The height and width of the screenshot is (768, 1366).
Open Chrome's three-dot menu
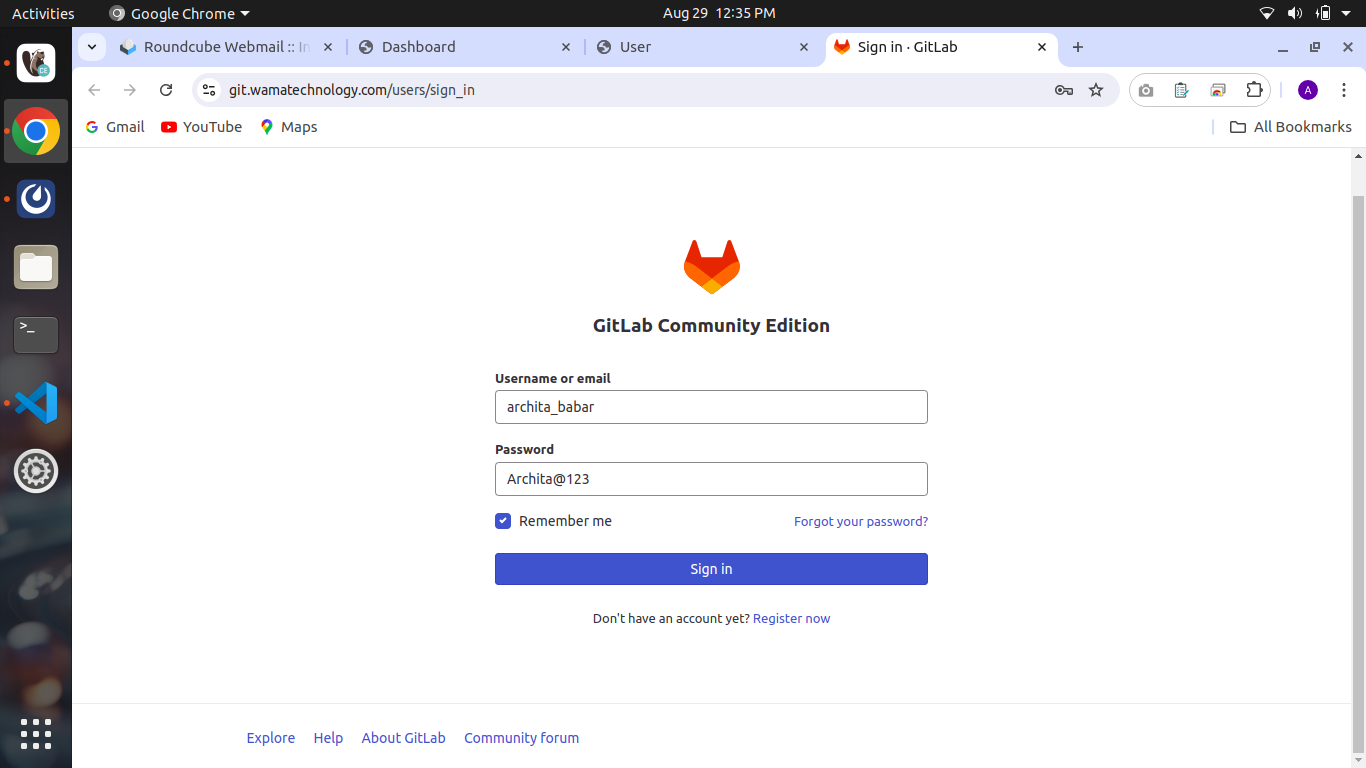coord(1344,90)
